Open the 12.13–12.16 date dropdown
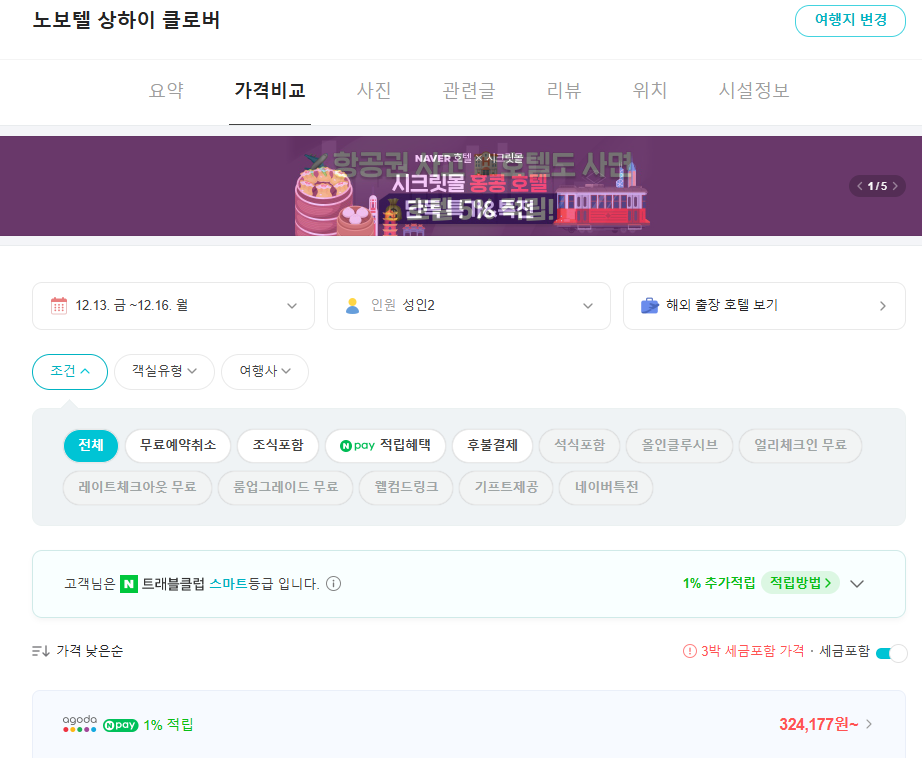 click(173, 306)
